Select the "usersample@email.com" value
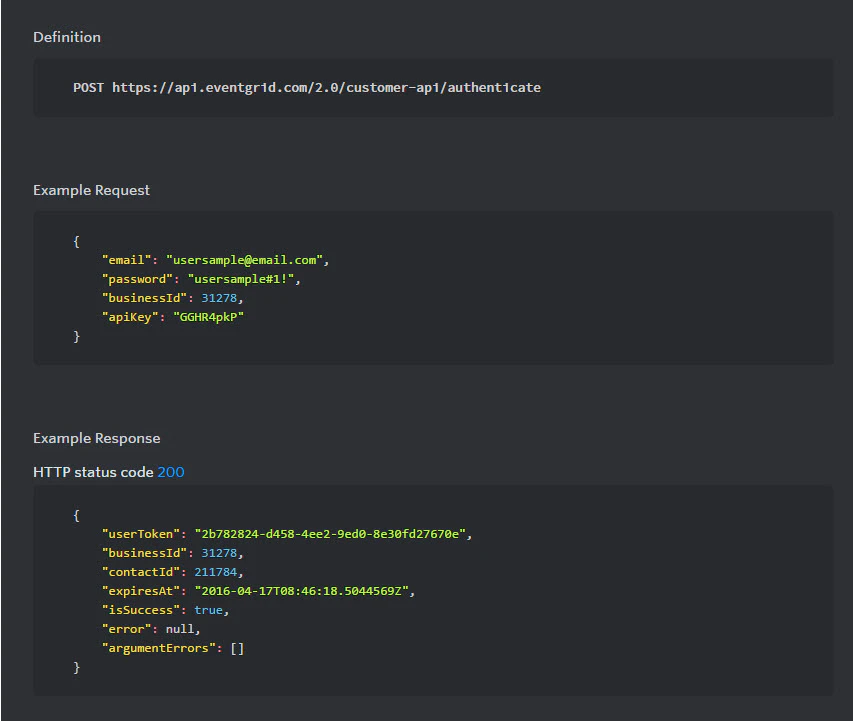This screenshot has width=853, height=721. point(244,260)
